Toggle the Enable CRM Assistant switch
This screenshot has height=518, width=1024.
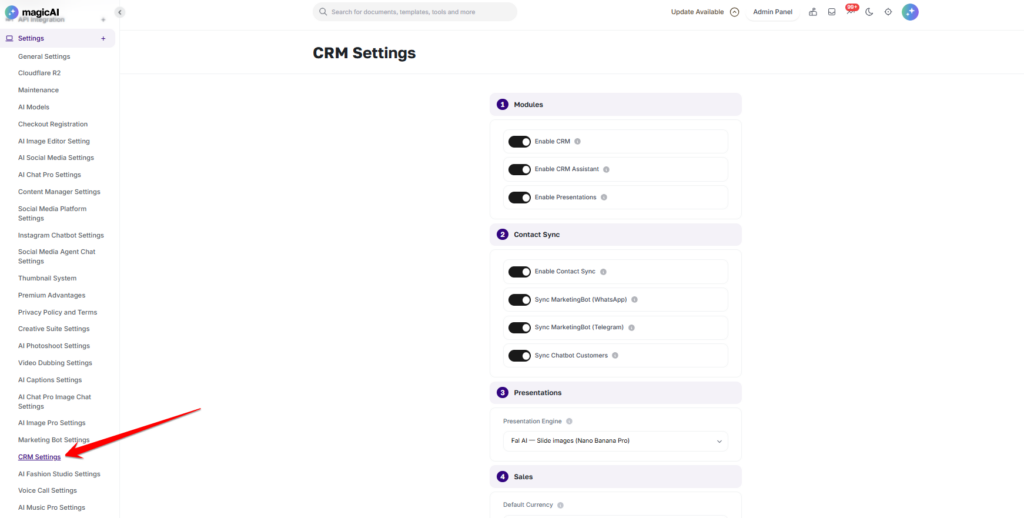tap(520, 169)
